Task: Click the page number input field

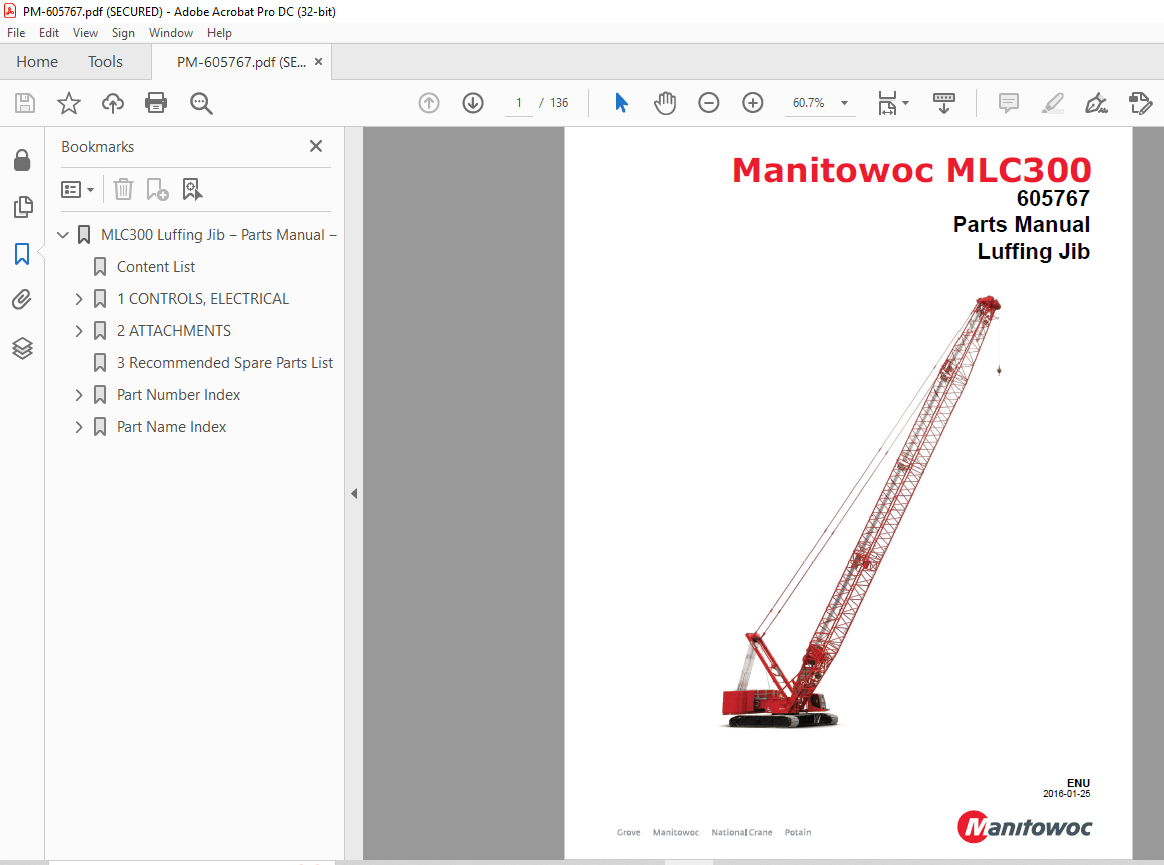Action: (x=519, y=102)
